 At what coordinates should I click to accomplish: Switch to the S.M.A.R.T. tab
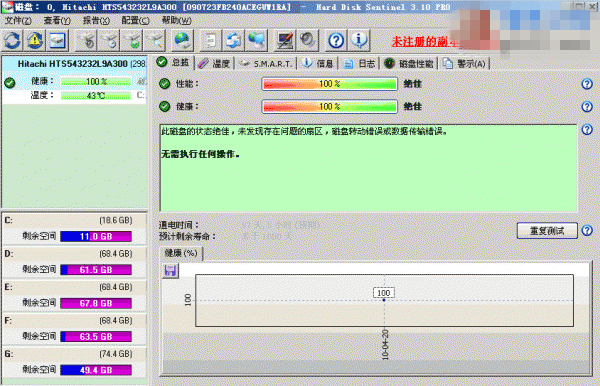pos(266,64)
